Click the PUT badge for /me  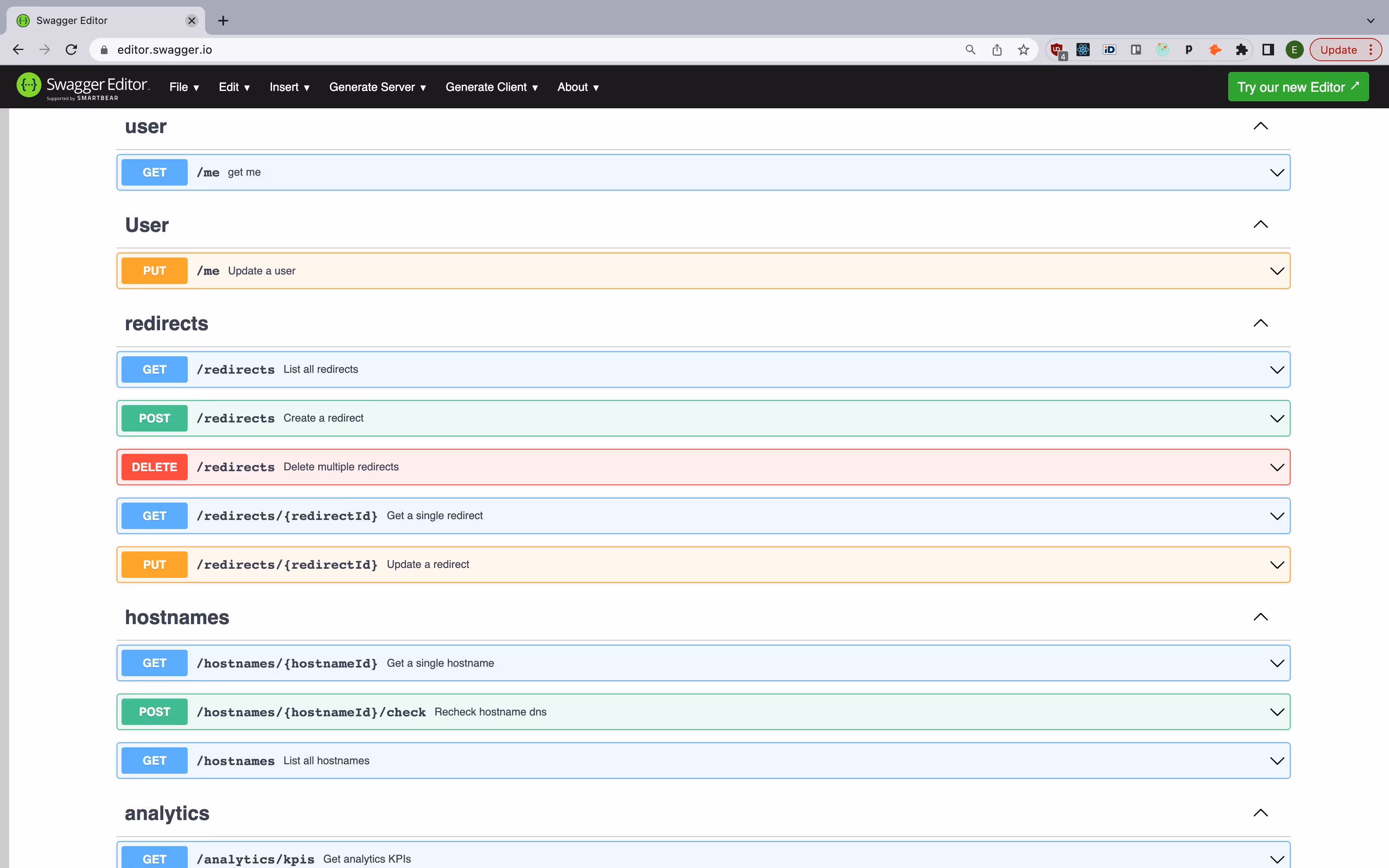pyautogui.click(x=154, y=271)
